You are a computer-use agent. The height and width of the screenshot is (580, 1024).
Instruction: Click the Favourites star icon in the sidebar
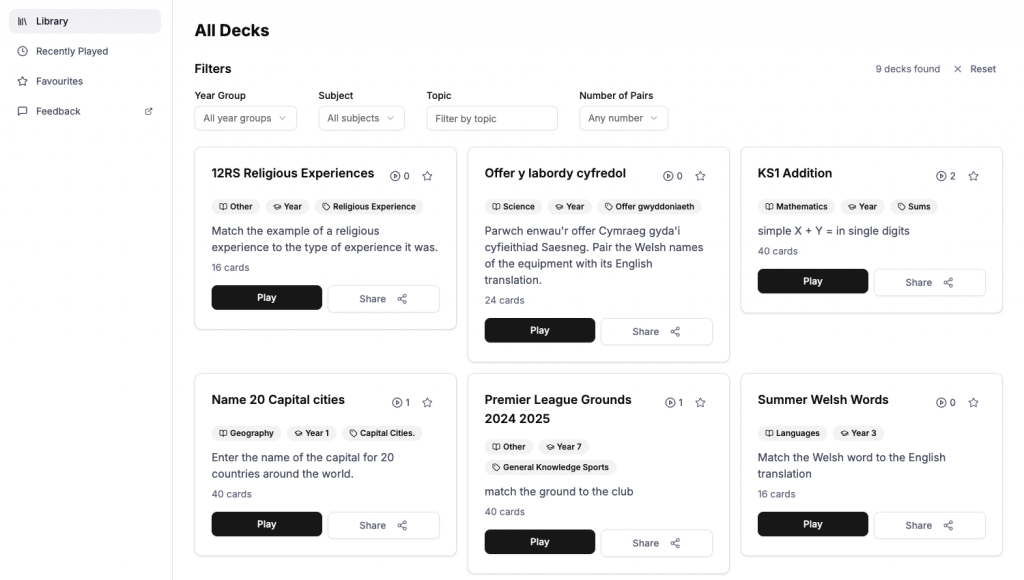pyautogui.click(x=22, y=80)
